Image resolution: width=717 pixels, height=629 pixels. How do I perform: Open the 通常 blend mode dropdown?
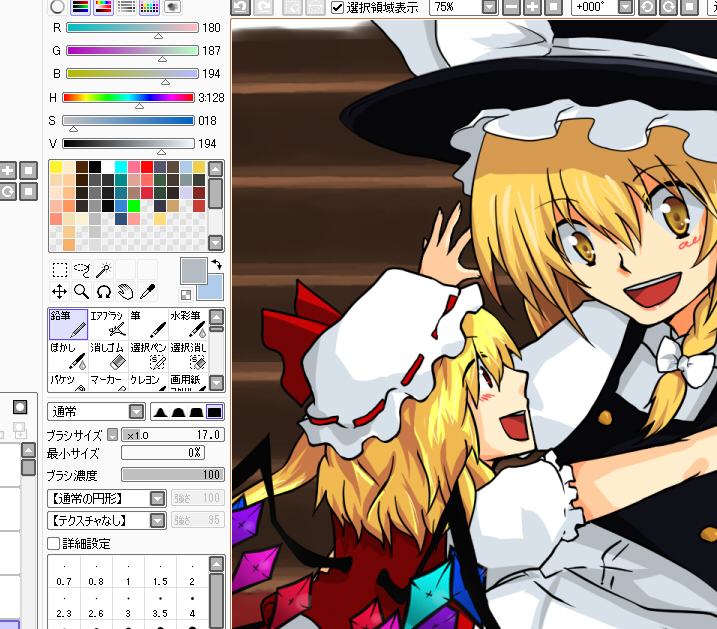[136, 412]
